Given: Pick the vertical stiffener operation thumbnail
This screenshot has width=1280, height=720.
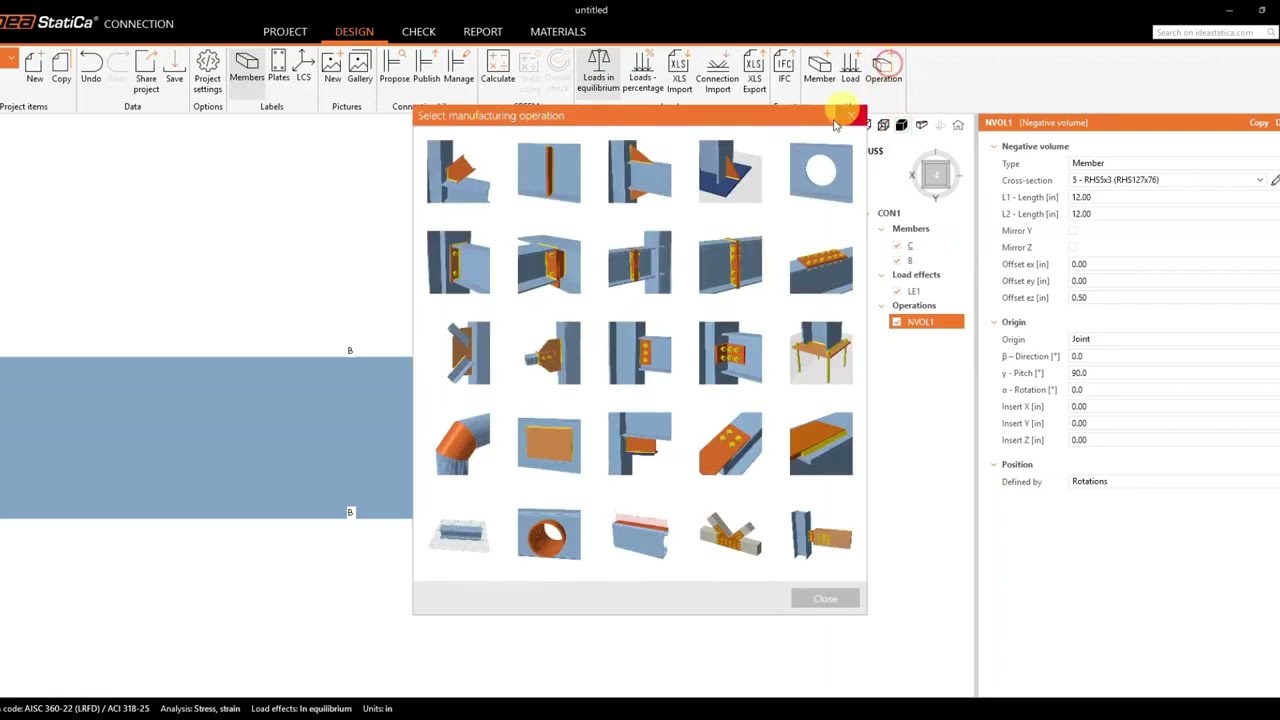Looking at the screenshot, I should click(549, 172).
